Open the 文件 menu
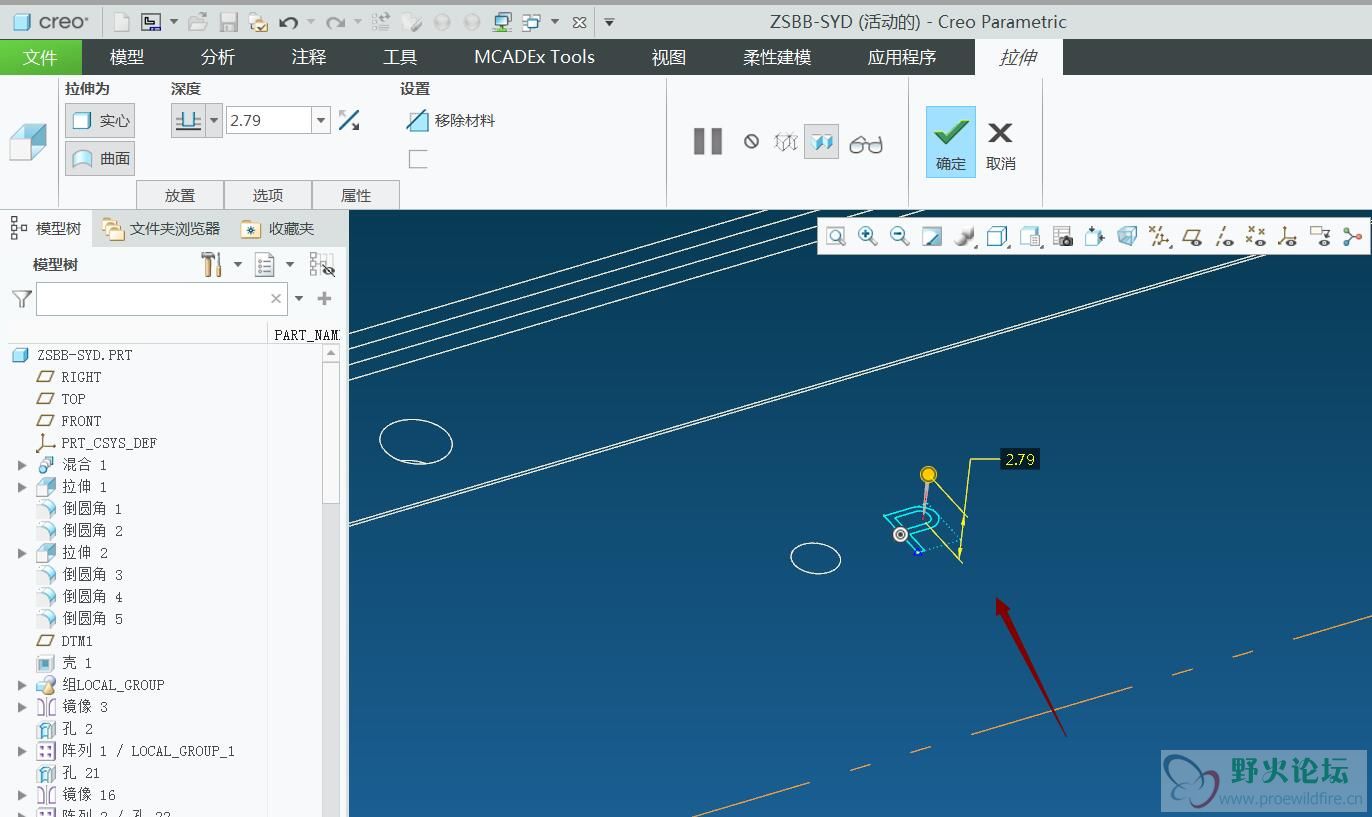Screen dimensions: 1372x817 (x=40, y=57)
